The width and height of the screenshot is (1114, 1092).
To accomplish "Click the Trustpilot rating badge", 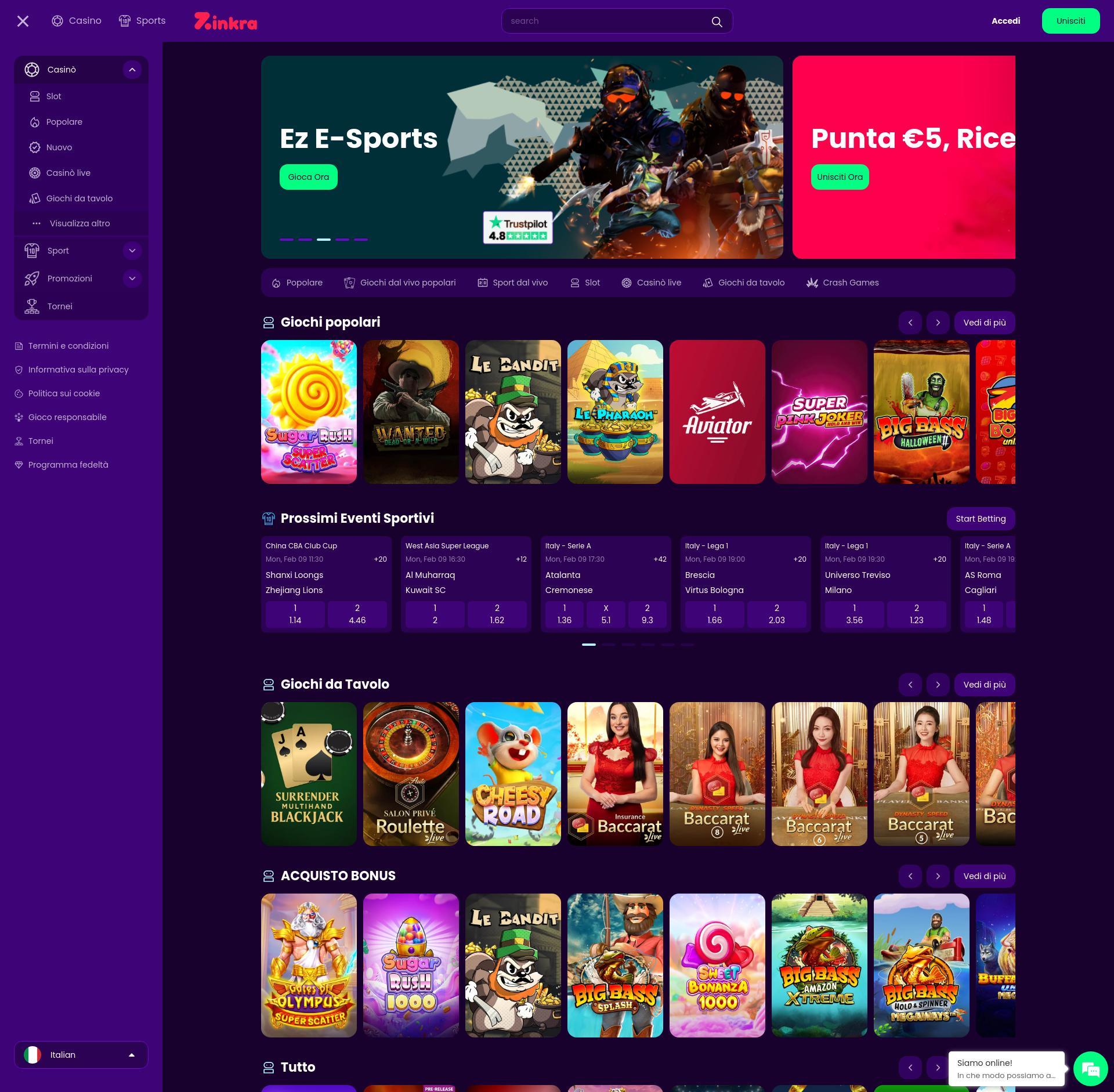I will [x=518, y=228].
